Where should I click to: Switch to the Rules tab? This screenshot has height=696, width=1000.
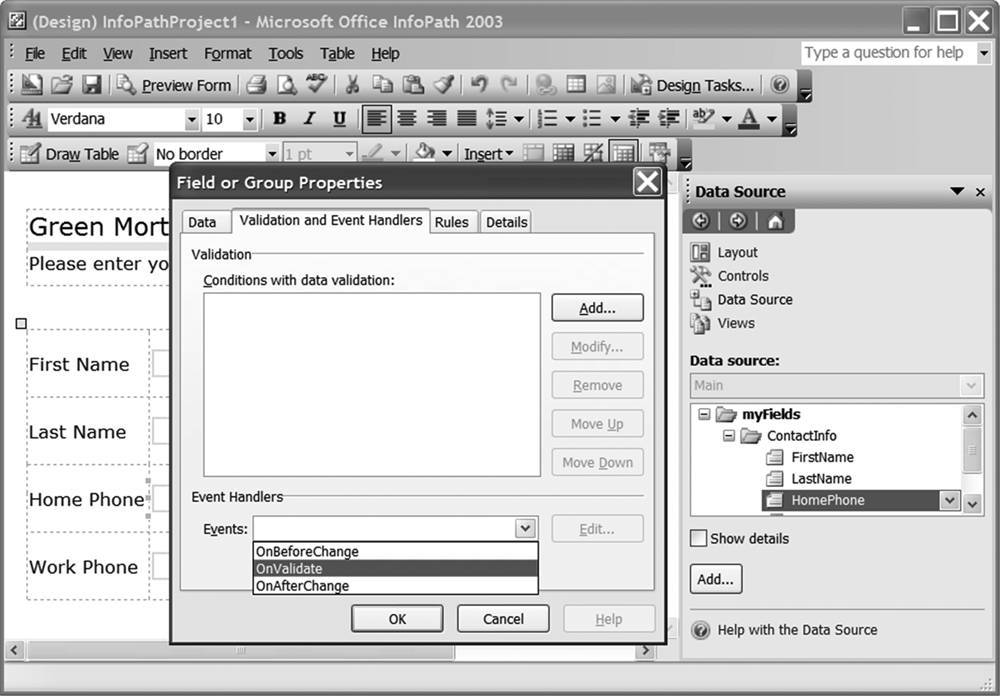click(452, 222)
